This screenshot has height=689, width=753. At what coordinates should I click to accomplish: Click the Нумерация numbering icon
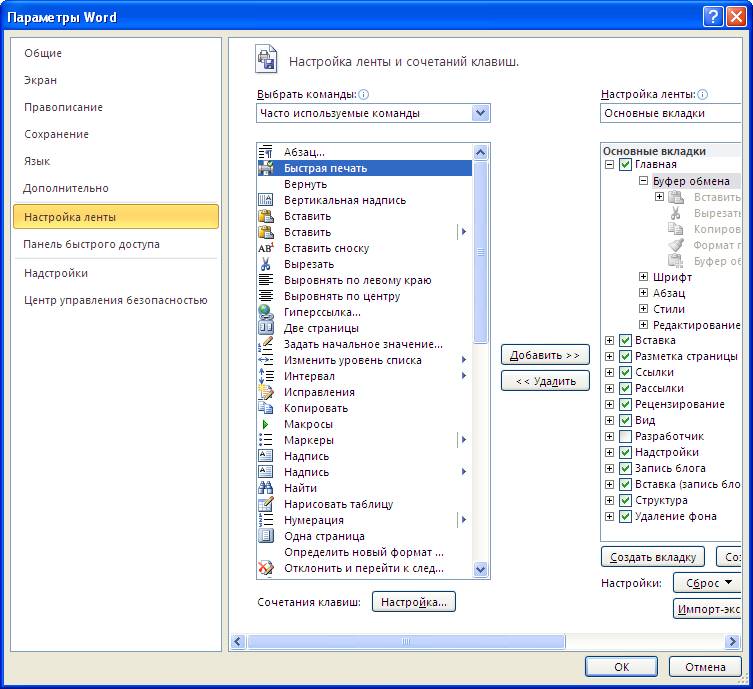point(266,520)
